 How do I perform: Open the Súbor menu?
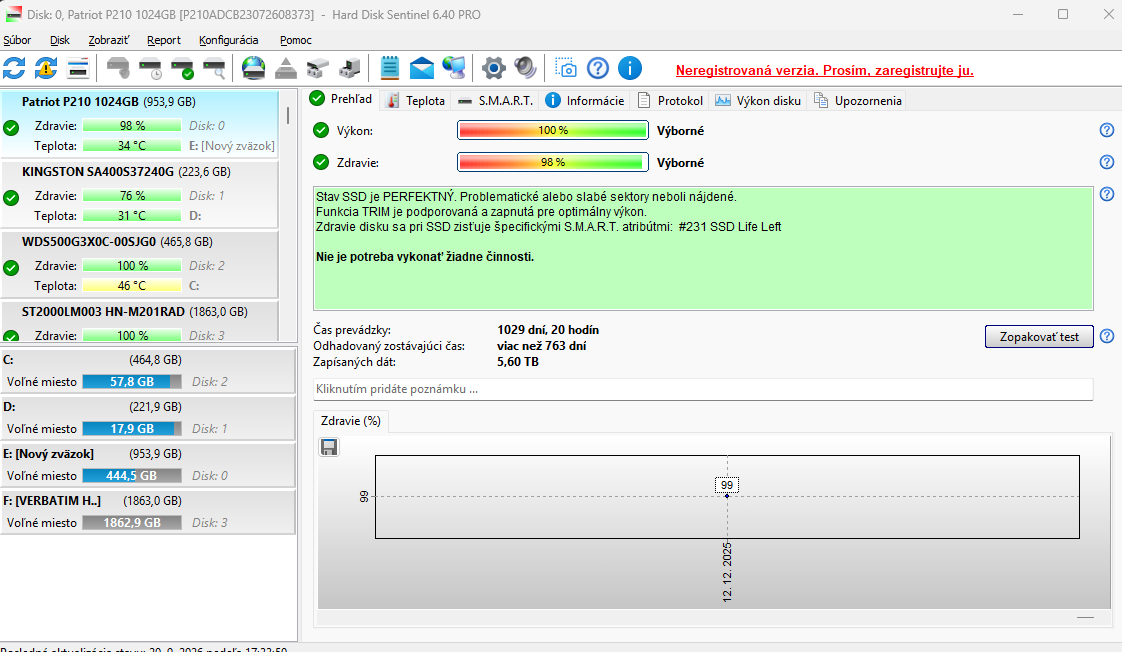[17, 40]
